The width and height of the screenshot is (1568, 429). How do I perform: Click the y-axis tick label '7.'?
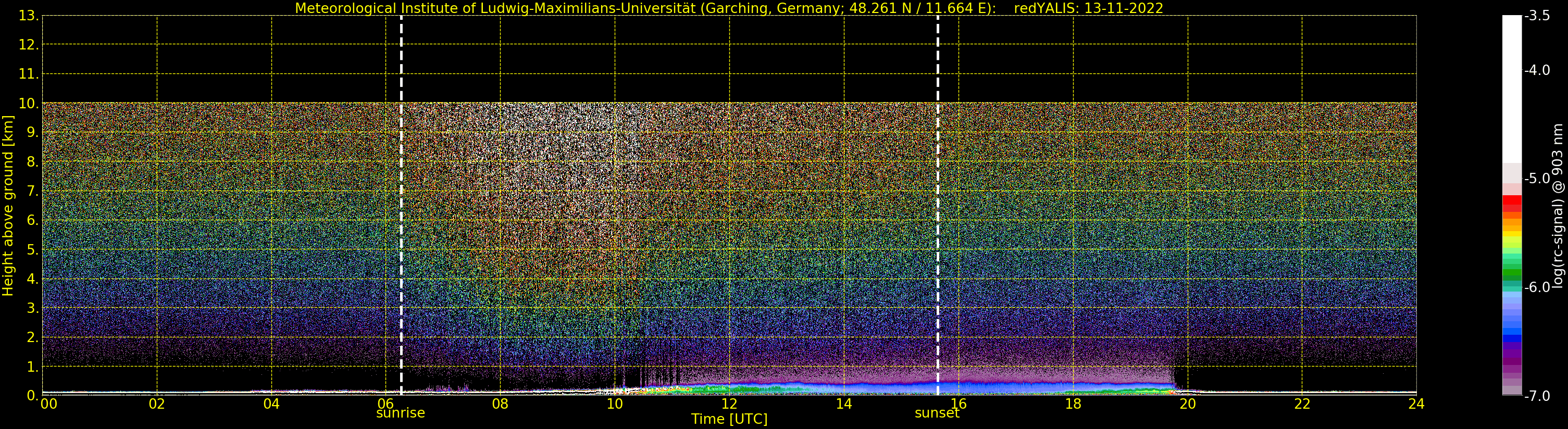click(x=33, y=191)
